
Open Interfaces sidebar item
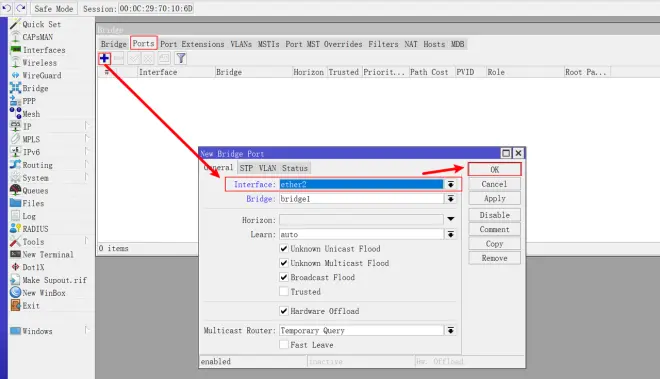click(44, 50)
